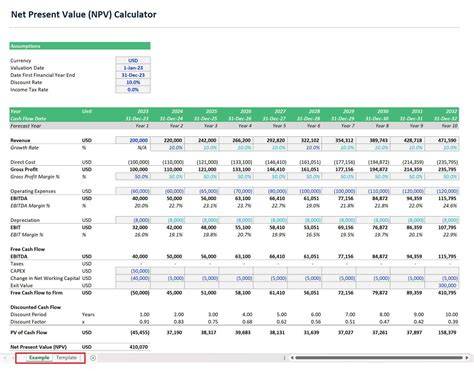Select the Currency USD input cell
474x371 pixels.
point(133,60)
